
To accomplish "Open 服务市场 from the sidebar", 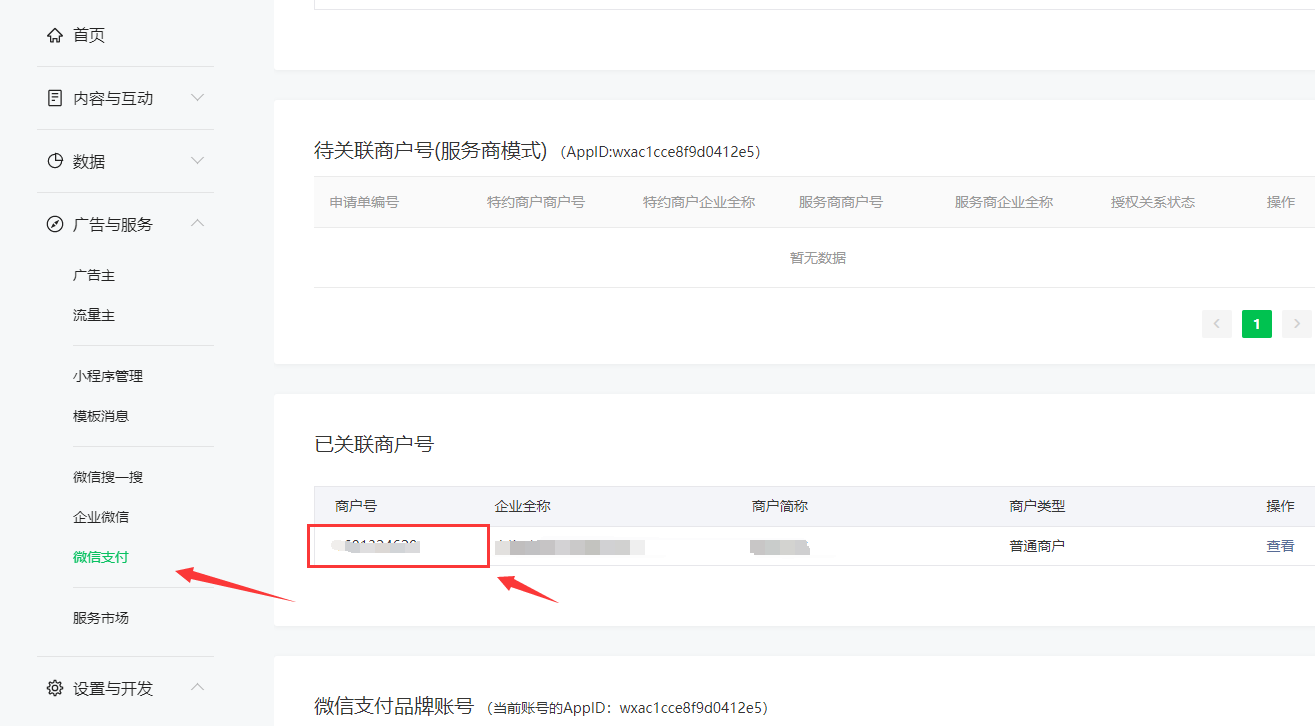I will click(101, 618).
